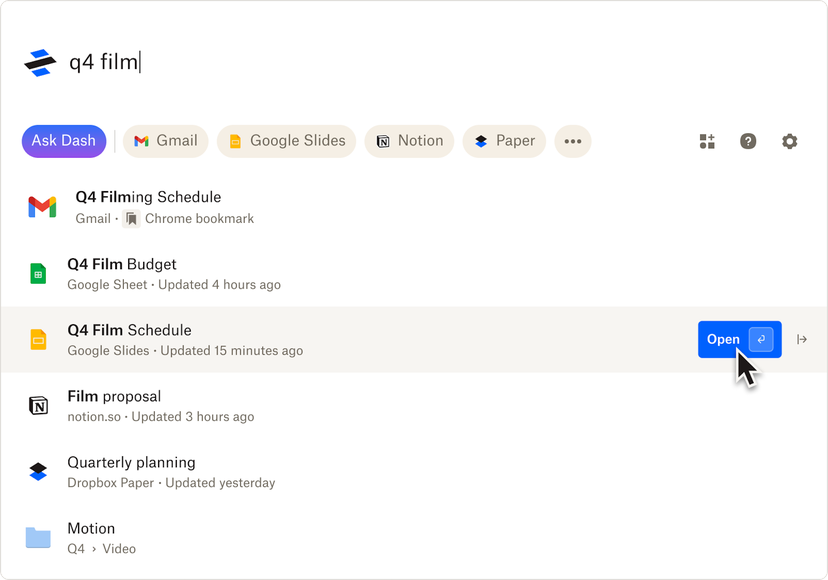Click the blue Motion folder icon

click(38, 537)
